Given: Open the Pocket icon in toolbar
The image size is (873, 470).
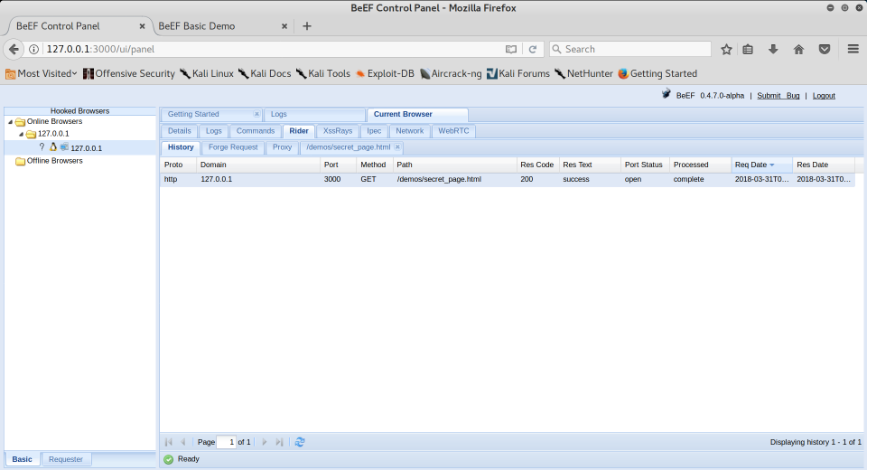Looking at the screenshot, I should (825, 49).
